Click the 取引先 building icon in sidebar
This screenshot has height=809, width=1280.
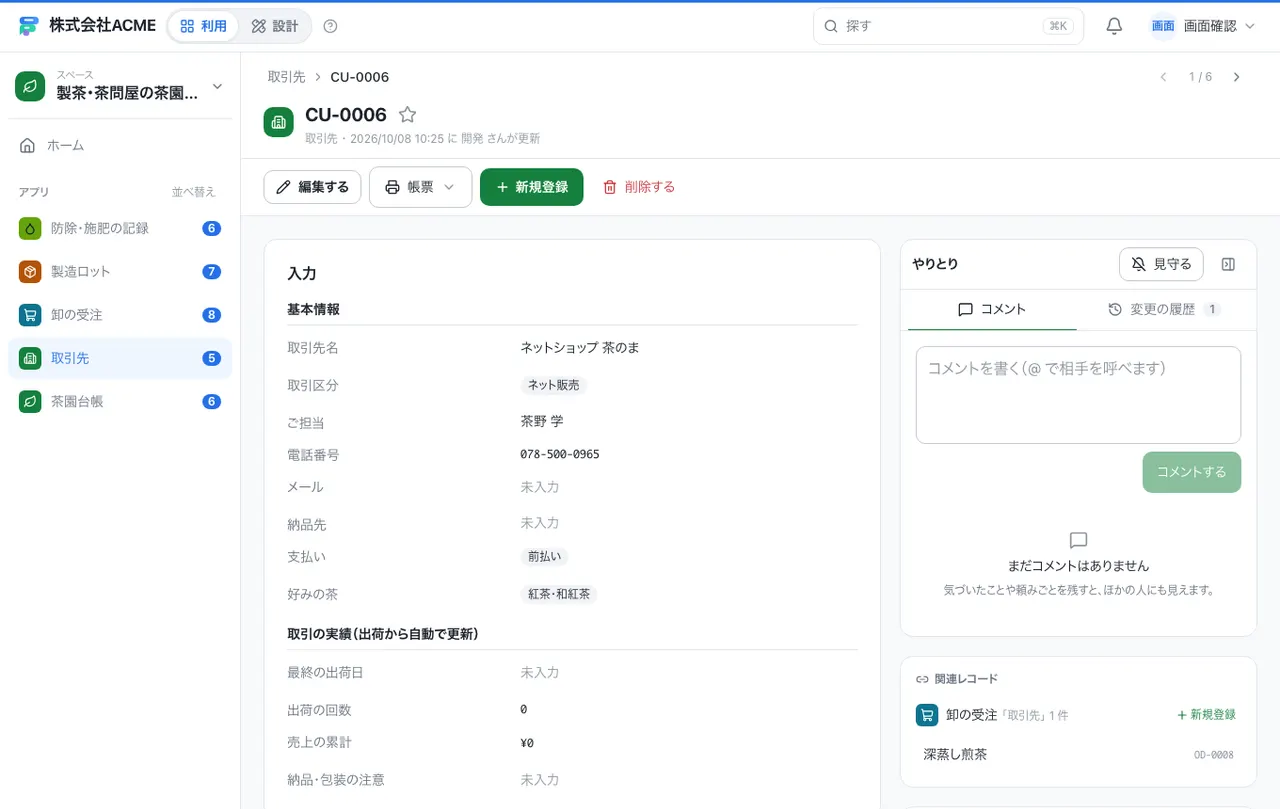pos(30,358)
